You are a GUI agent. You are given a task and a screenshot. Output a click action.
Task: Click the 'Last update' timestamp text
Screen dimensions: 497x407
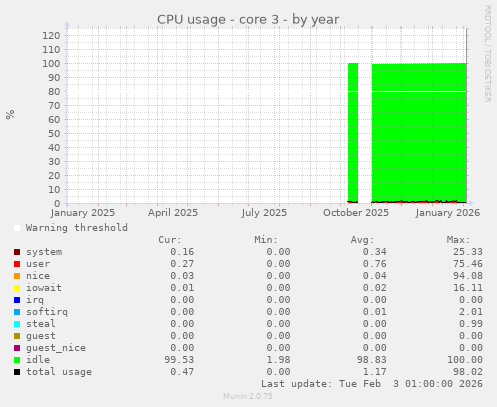coord(372,384)
